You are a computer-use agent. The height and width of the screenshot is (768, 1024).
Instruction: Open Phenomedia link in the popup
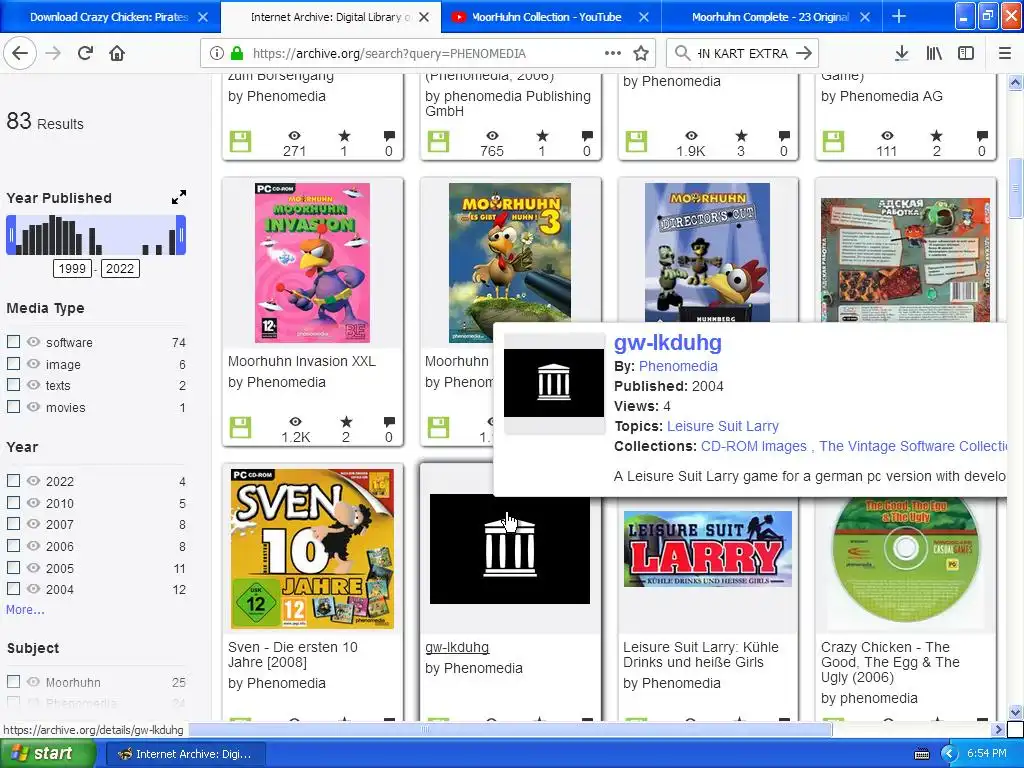click(678, 366)
